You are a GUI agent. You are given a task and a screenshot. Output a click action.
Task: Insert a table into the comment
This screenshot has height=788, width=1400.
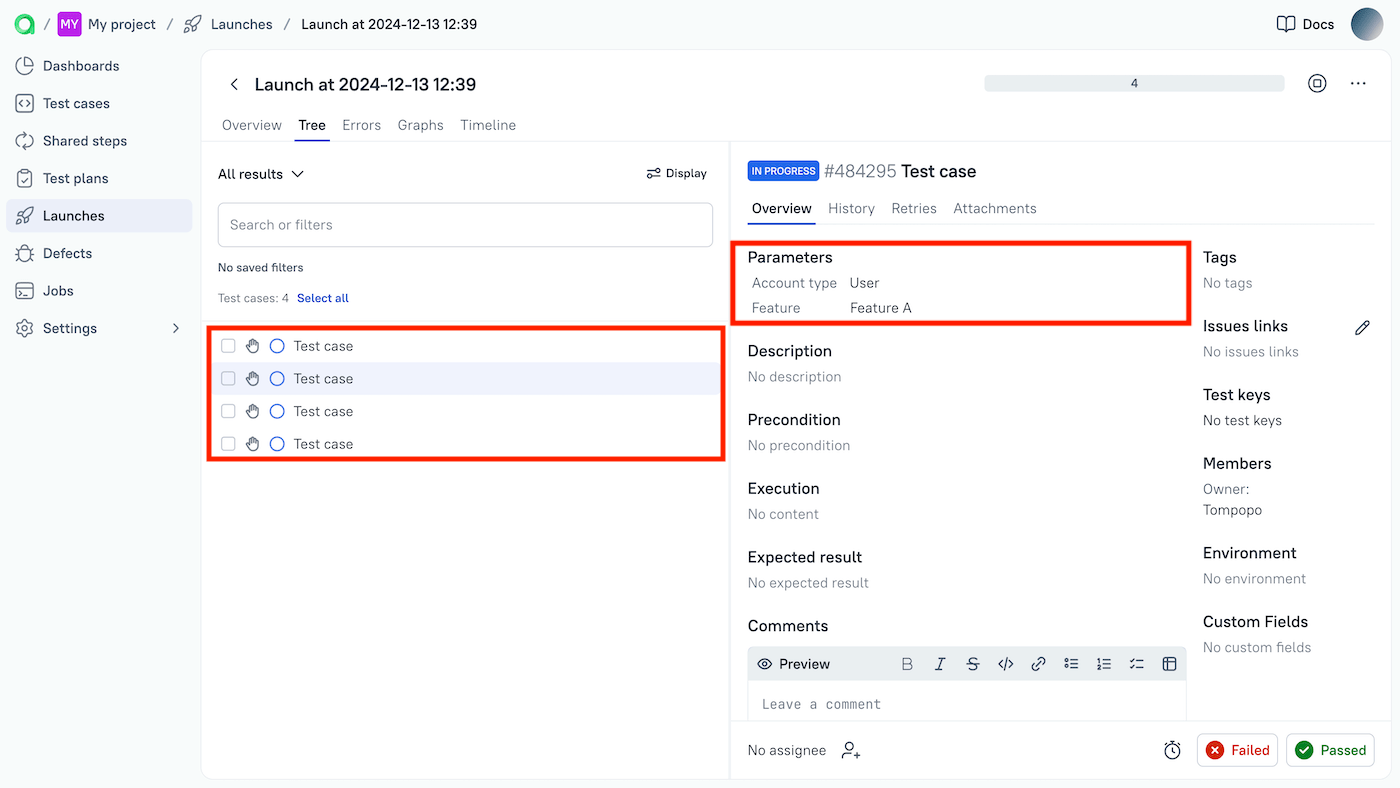1169,663
